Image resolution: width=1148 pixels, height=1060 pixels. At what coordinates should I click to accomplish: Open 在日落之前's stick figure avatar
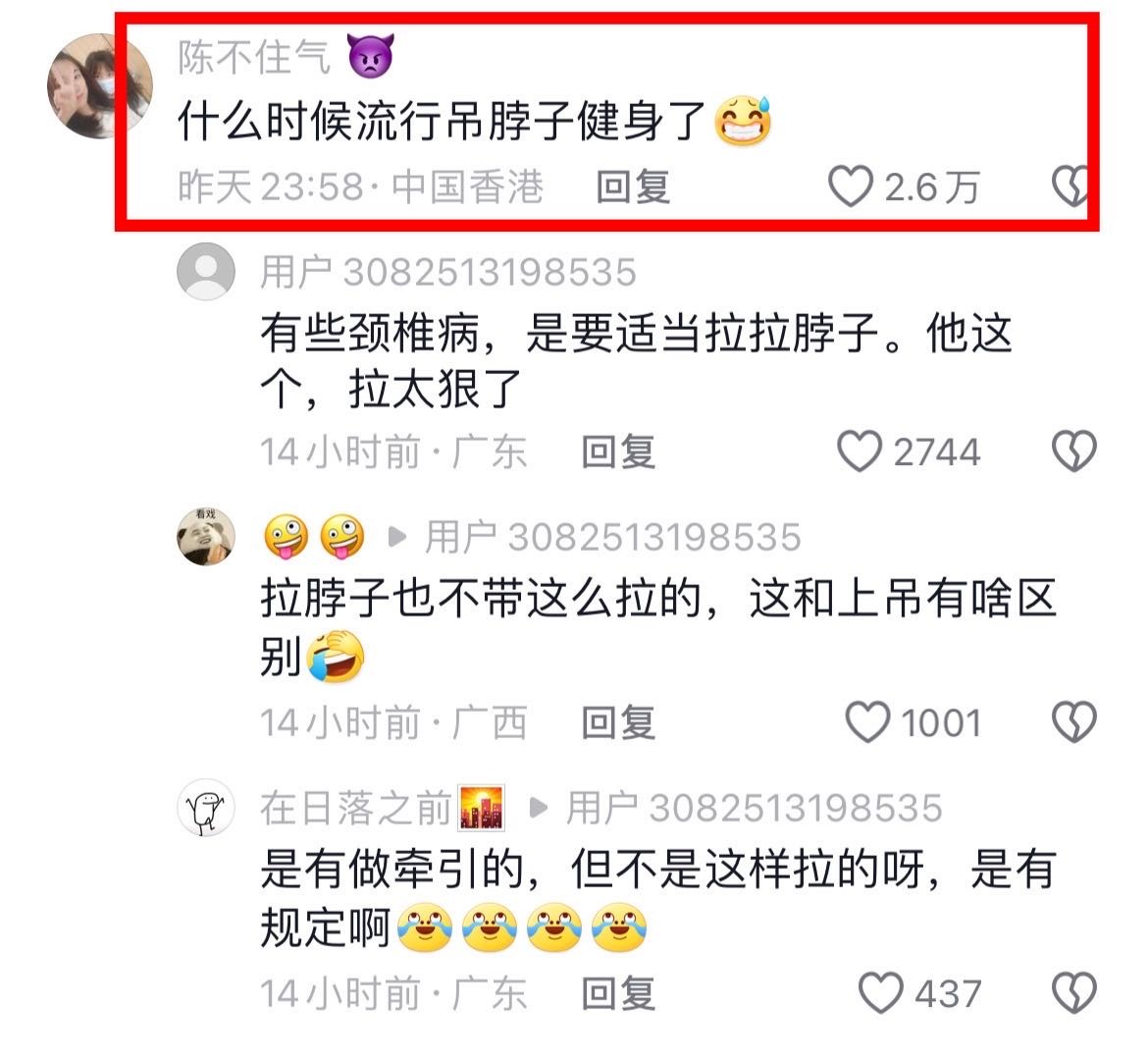(206, 808)
